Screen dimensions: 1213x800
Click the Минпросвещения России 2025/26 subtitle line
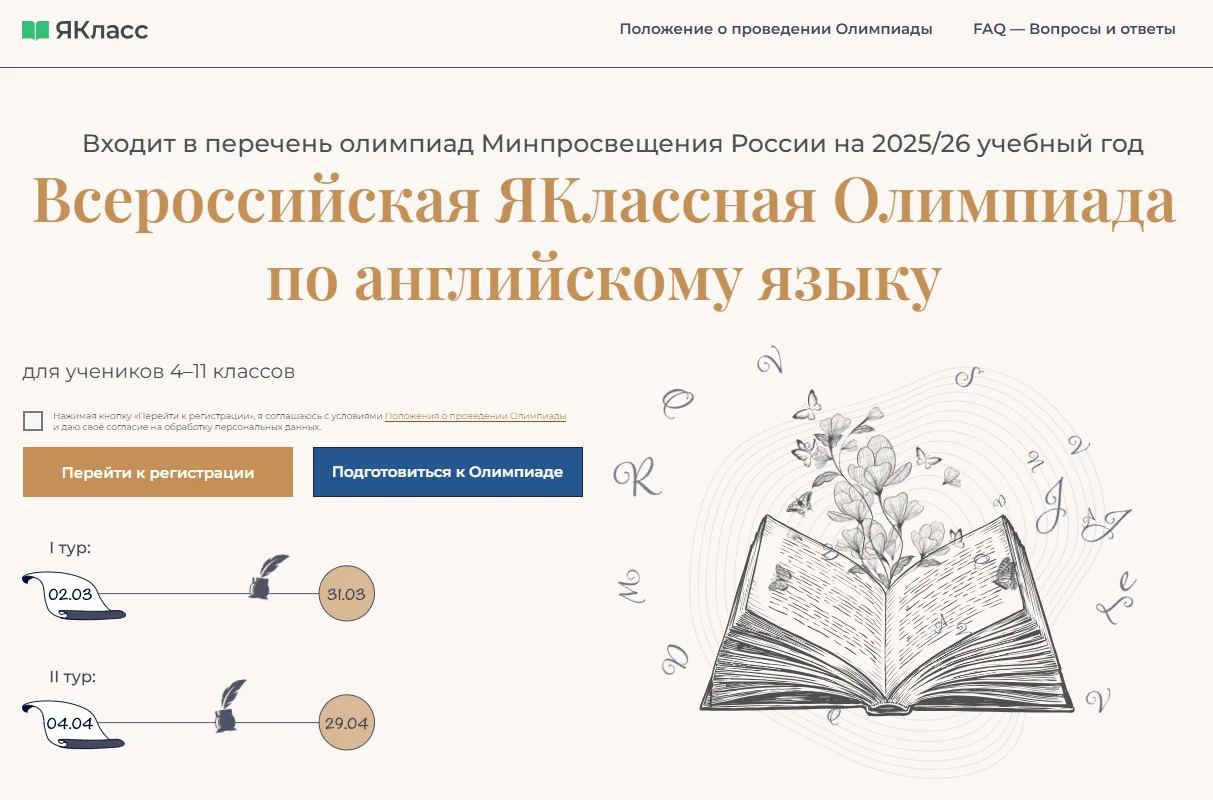click(613, 144)
